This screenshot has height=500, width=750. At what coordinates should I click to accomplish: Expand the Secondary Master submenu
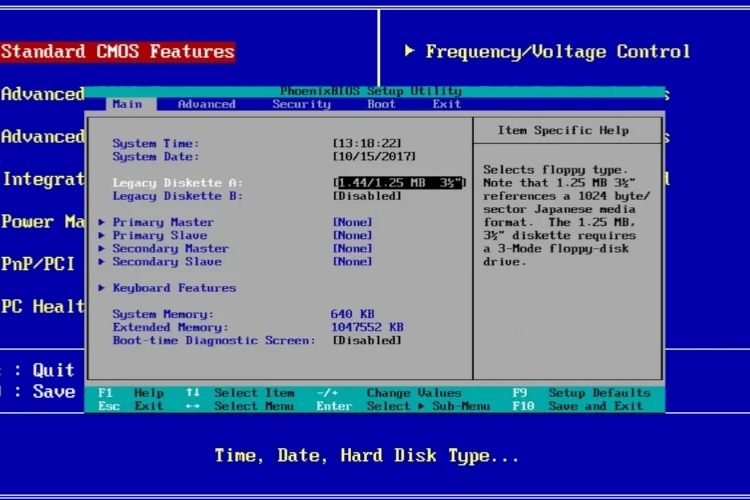click(170, 248)
